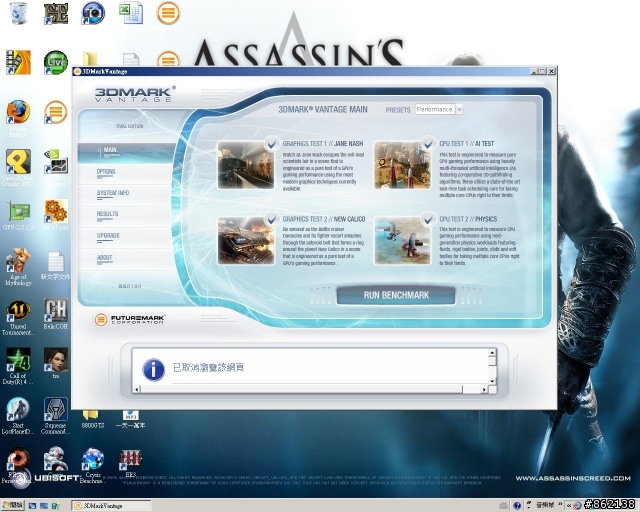Click the RUN BENCHMARK button
The image size is (640, 512).
[396, 295]
